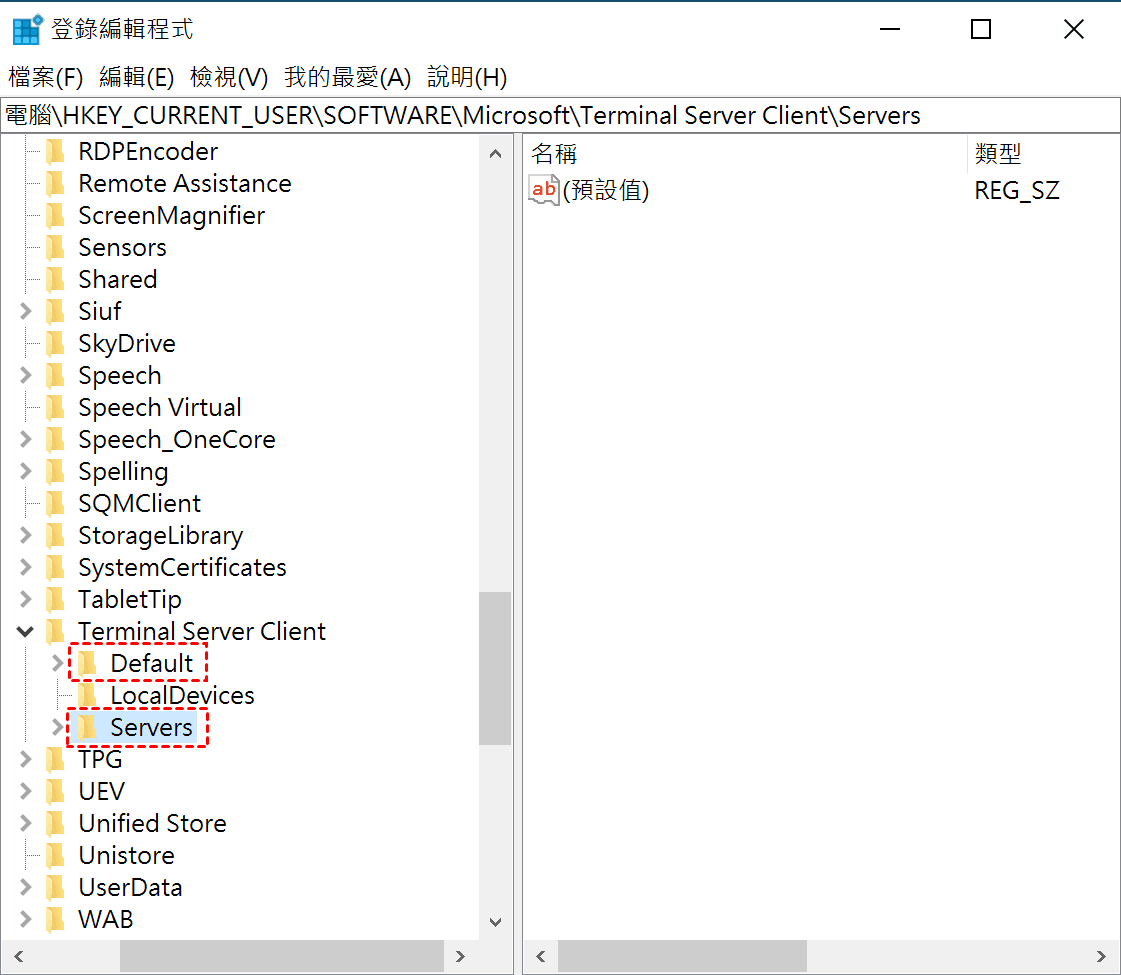Click the REG_SZ type cell

pos(1017,190)
